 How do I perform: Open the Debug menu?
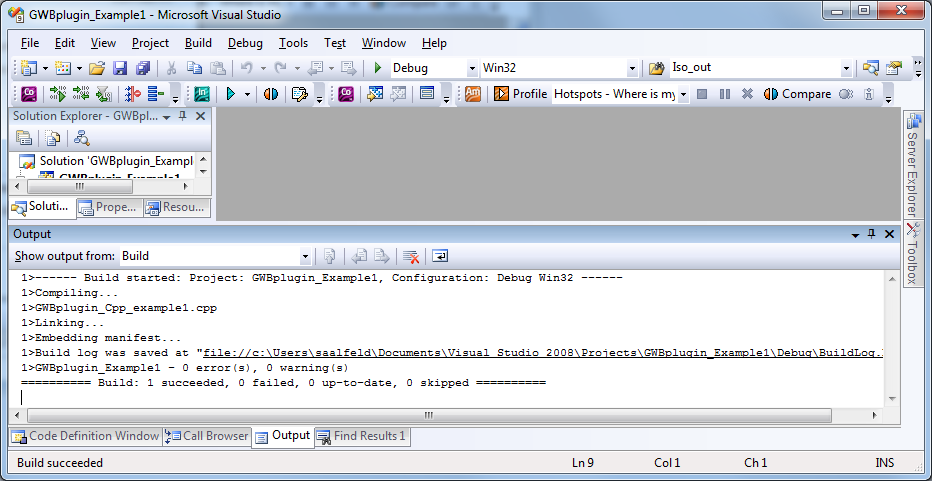245,43
